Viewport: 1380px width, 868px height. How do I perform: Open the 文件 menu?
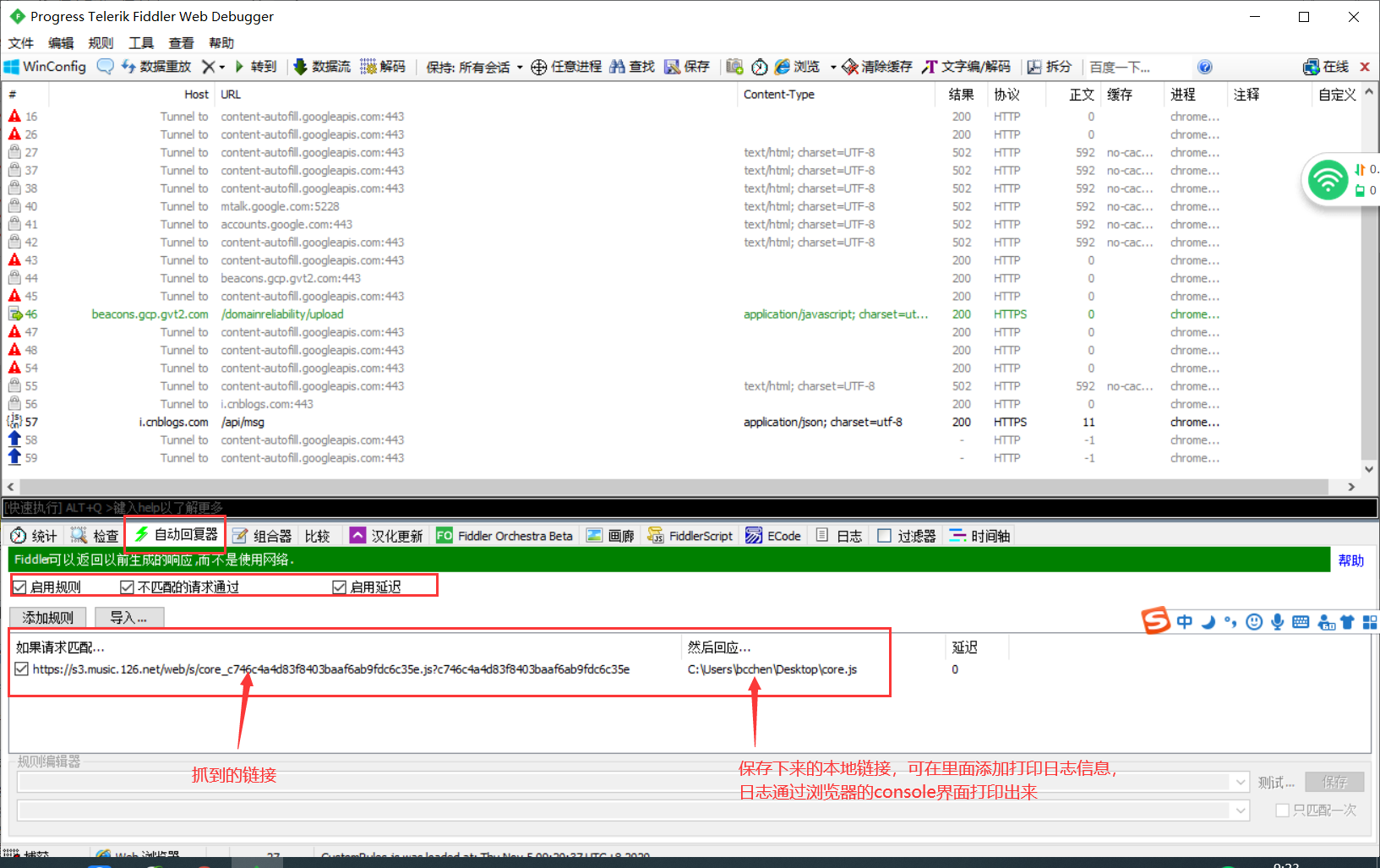pos(21,43)
